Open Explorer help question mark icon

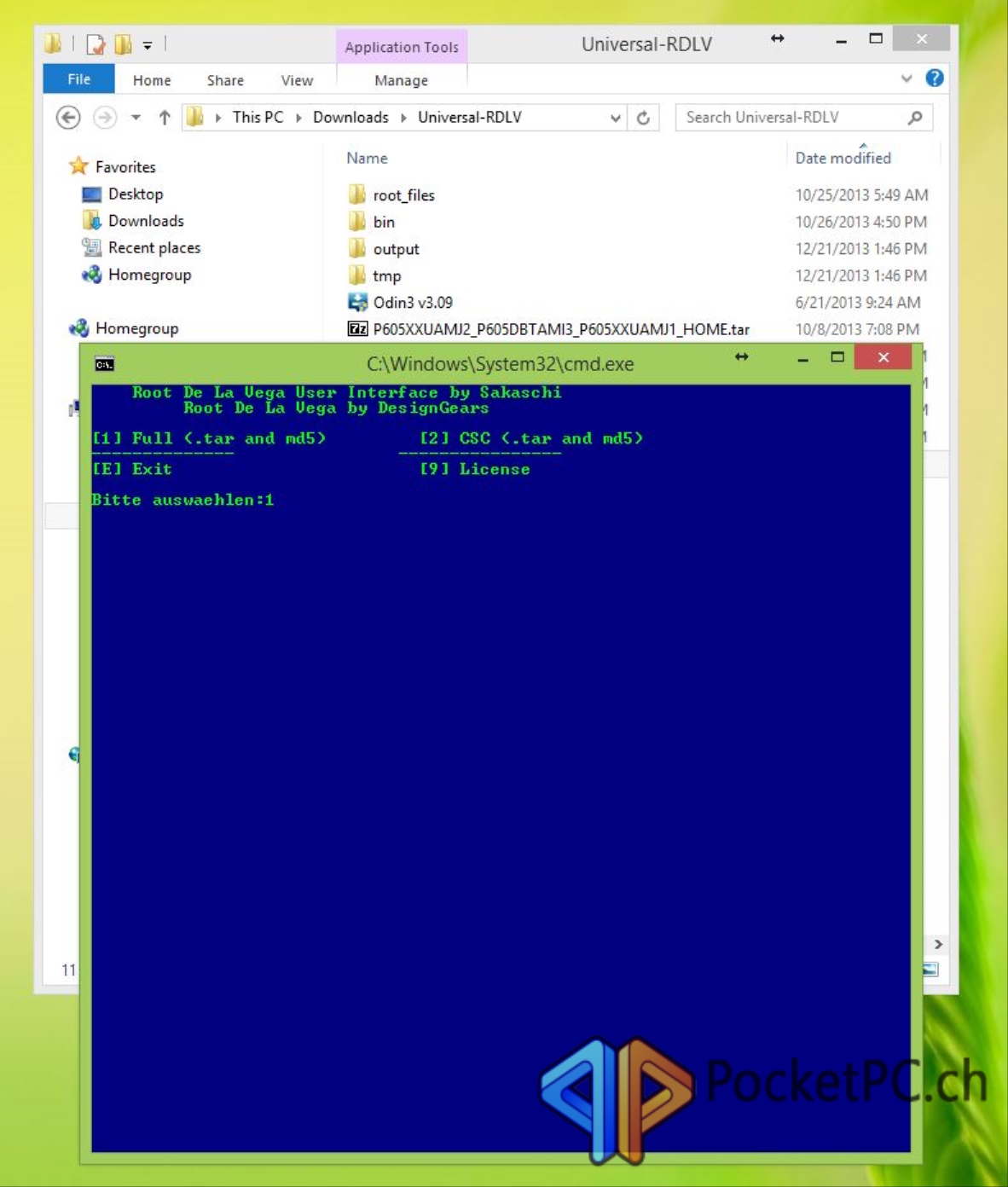[x=935, y=78]
